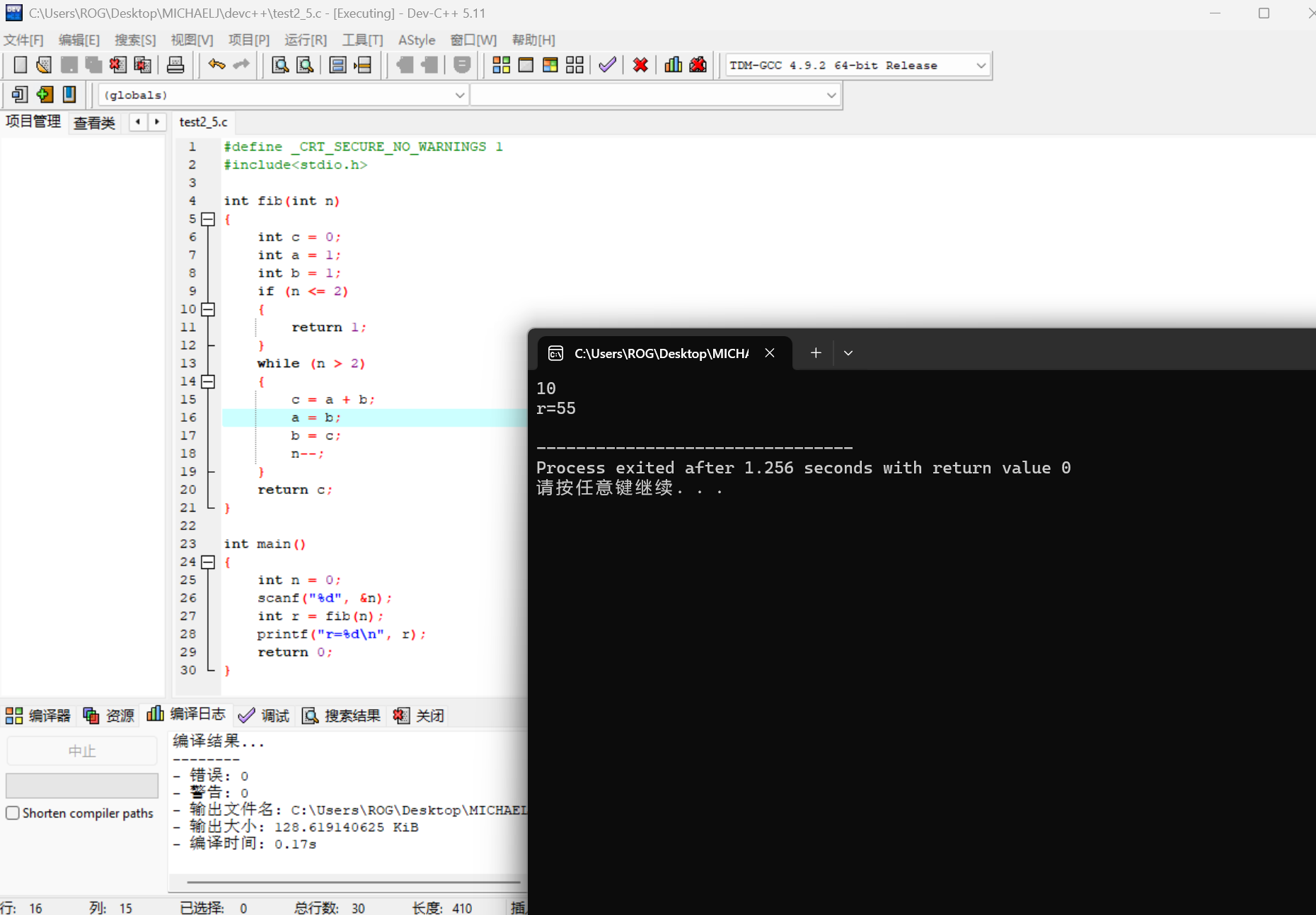Open the 编辑[E] menu
The image size is (1316, 915).
(79, 40)
